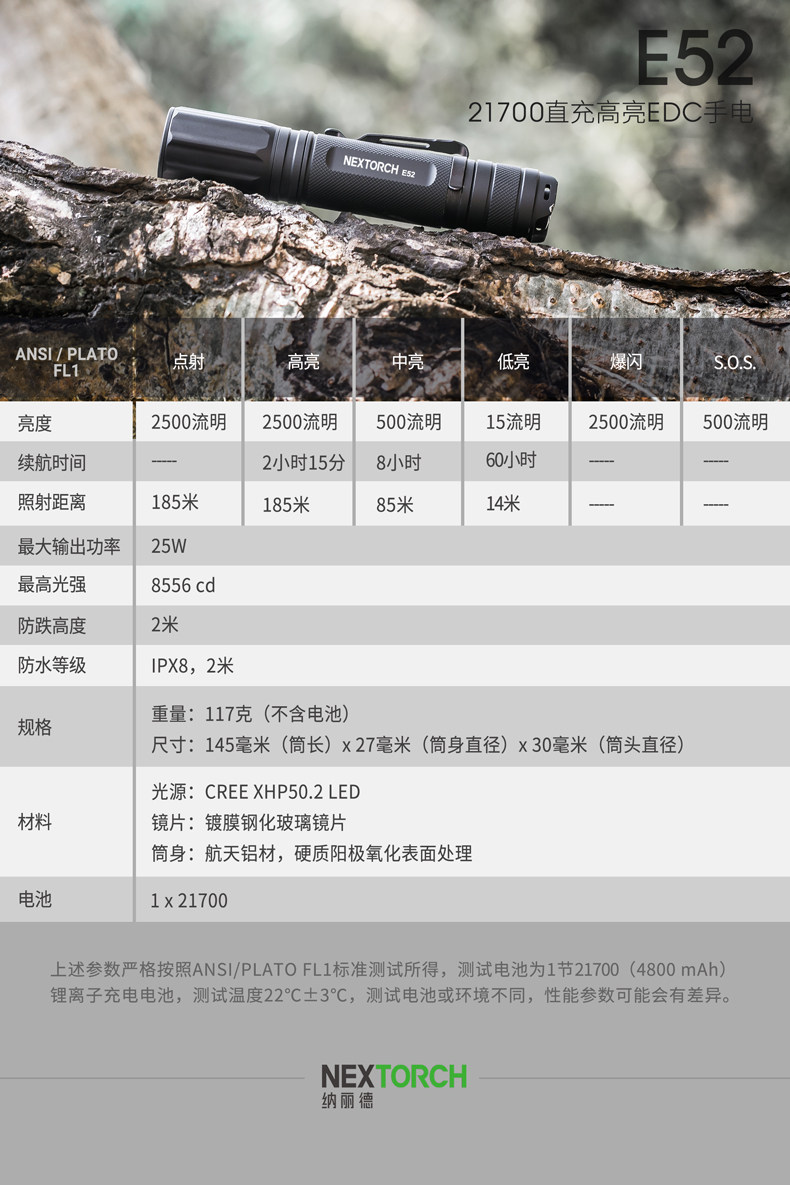
Task: Click the '规格' row label
Action: [x=35, y=727]
